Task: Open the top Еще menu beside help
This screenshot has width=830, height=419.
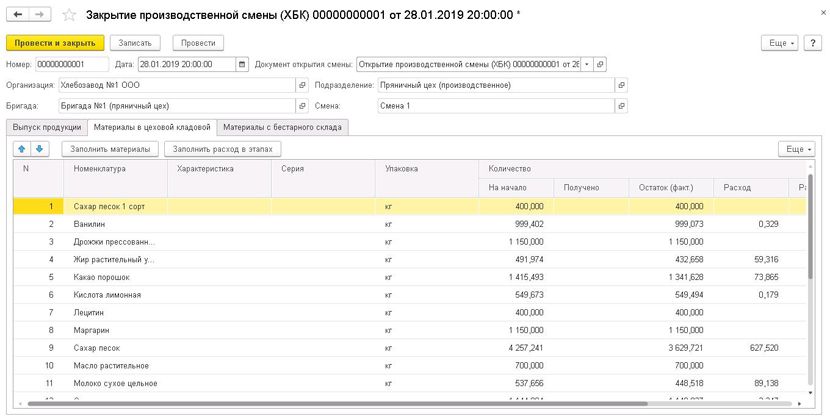Action: click(x=780, y=43)
